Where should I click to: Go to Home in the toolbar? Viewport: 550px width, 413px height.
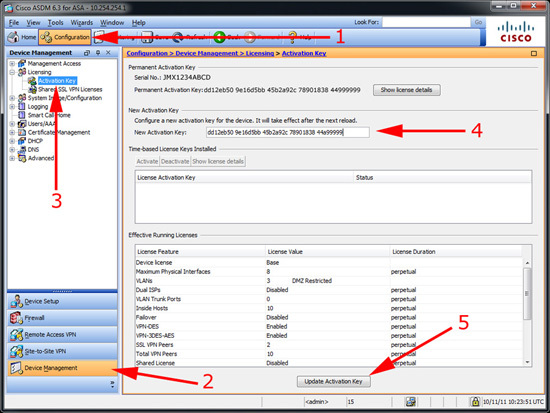click(22, 37)
